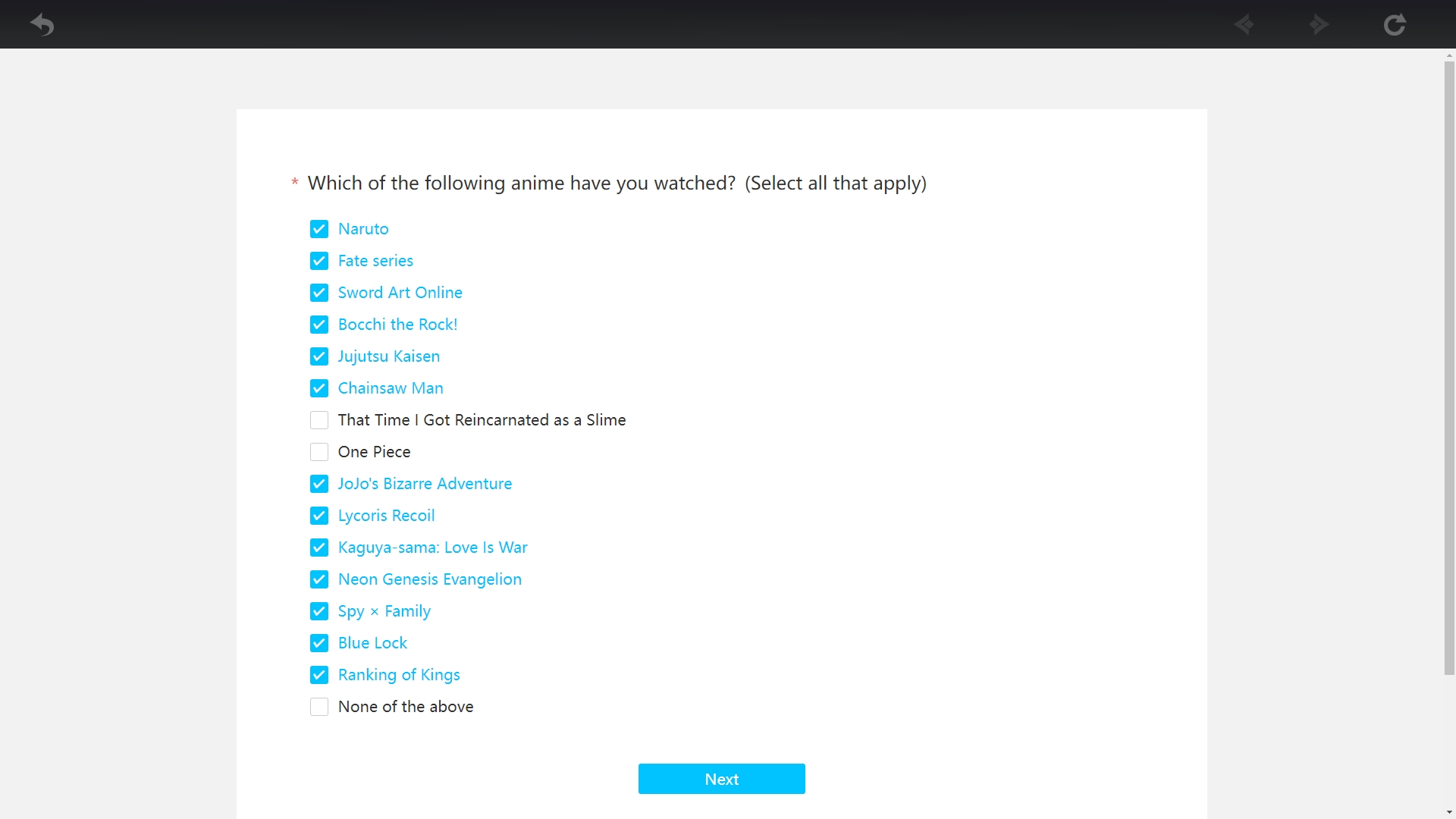Uncheck the Naruto checkbox
Image resolution: width=1456 pixels, height=819 pixels.
319,229
